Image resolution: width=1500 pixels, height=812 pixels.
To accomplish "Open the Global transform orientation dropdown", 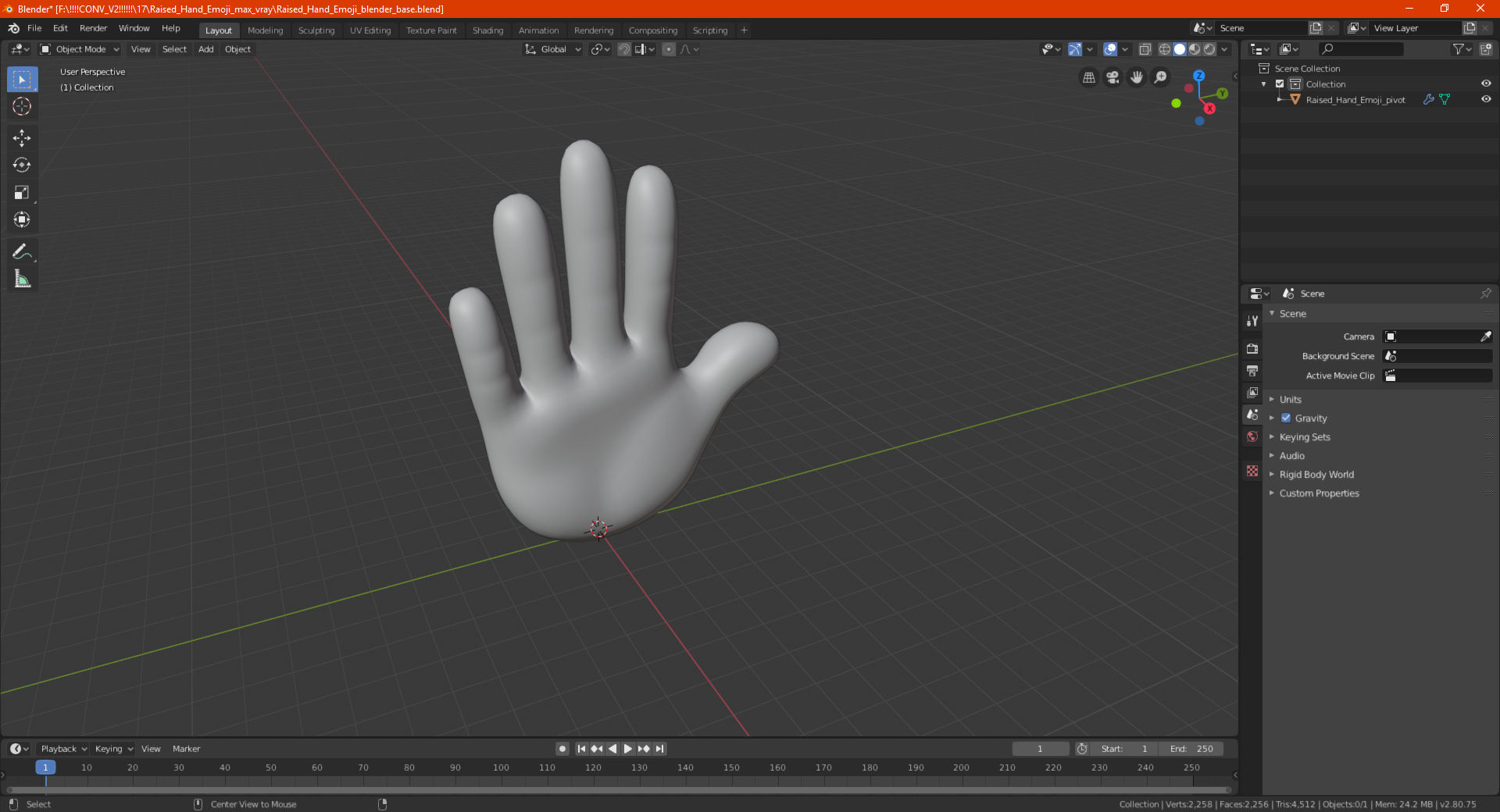I will click(552, 49).
